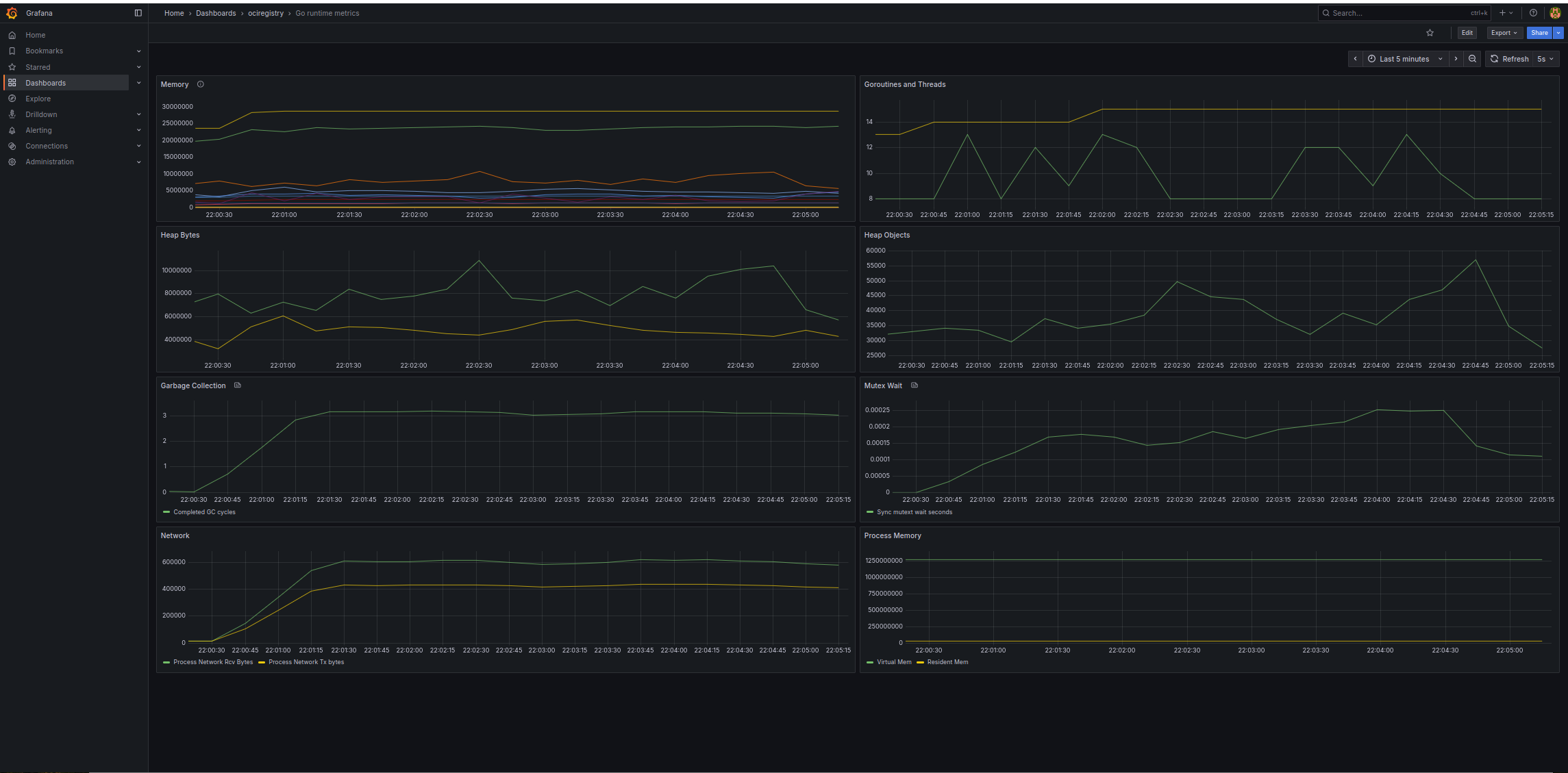
Task: Open the ociregistry breadcrumb folder
Action: point(266,12)
